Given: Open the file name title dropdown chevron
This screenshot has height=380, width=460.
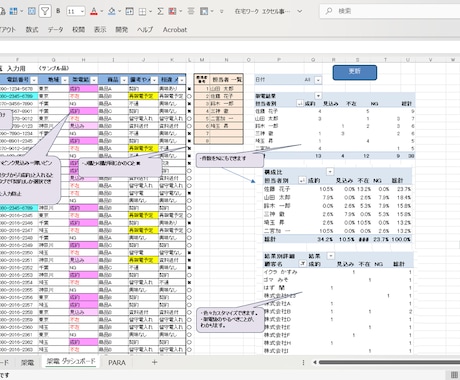Looking at the screenshot, I should click(300, 11).
